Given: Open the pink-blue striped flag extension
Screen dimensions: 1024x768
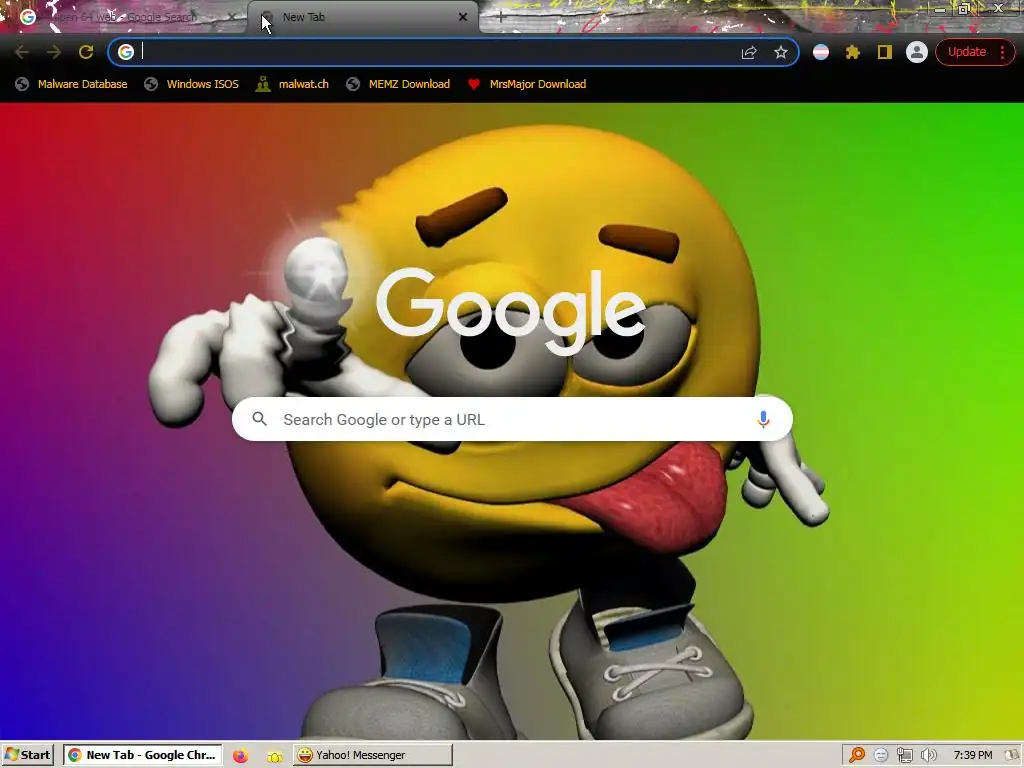Looking at the screenshot, I should 821,52.
